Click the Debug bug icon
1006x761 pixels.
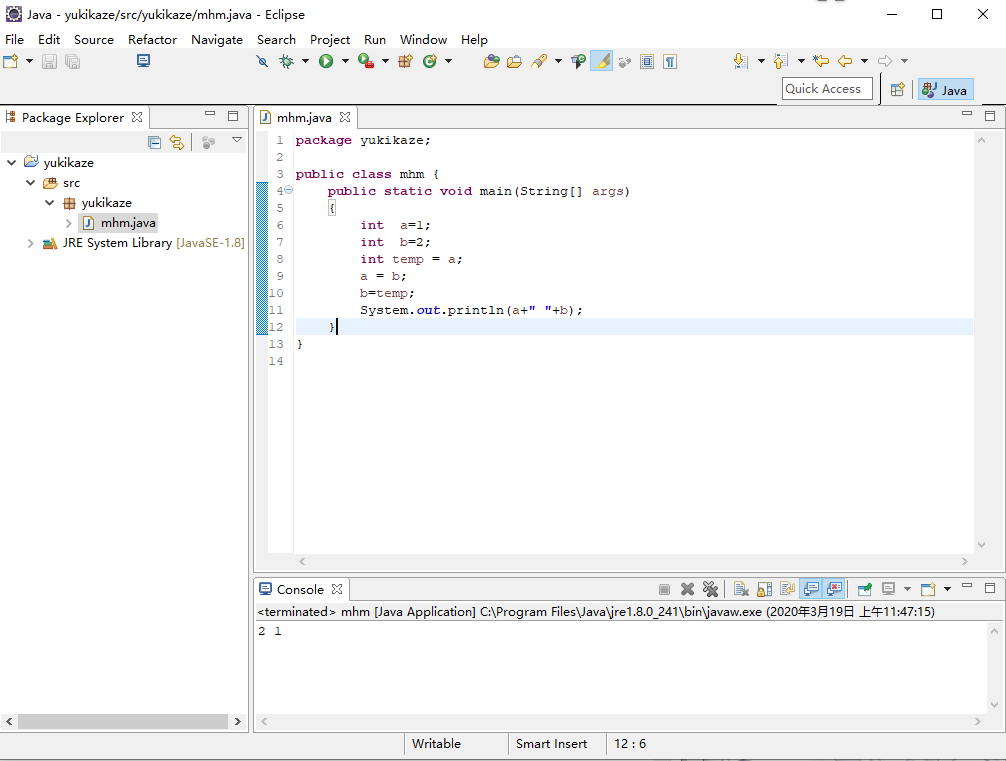click(x=287, y=62)
